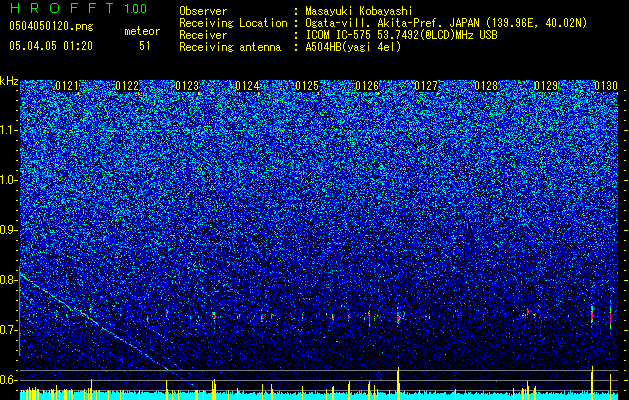Click the Receiving antenna label
Screen dimensions: 629x400
pyautogui.click(x=230, y=47)
